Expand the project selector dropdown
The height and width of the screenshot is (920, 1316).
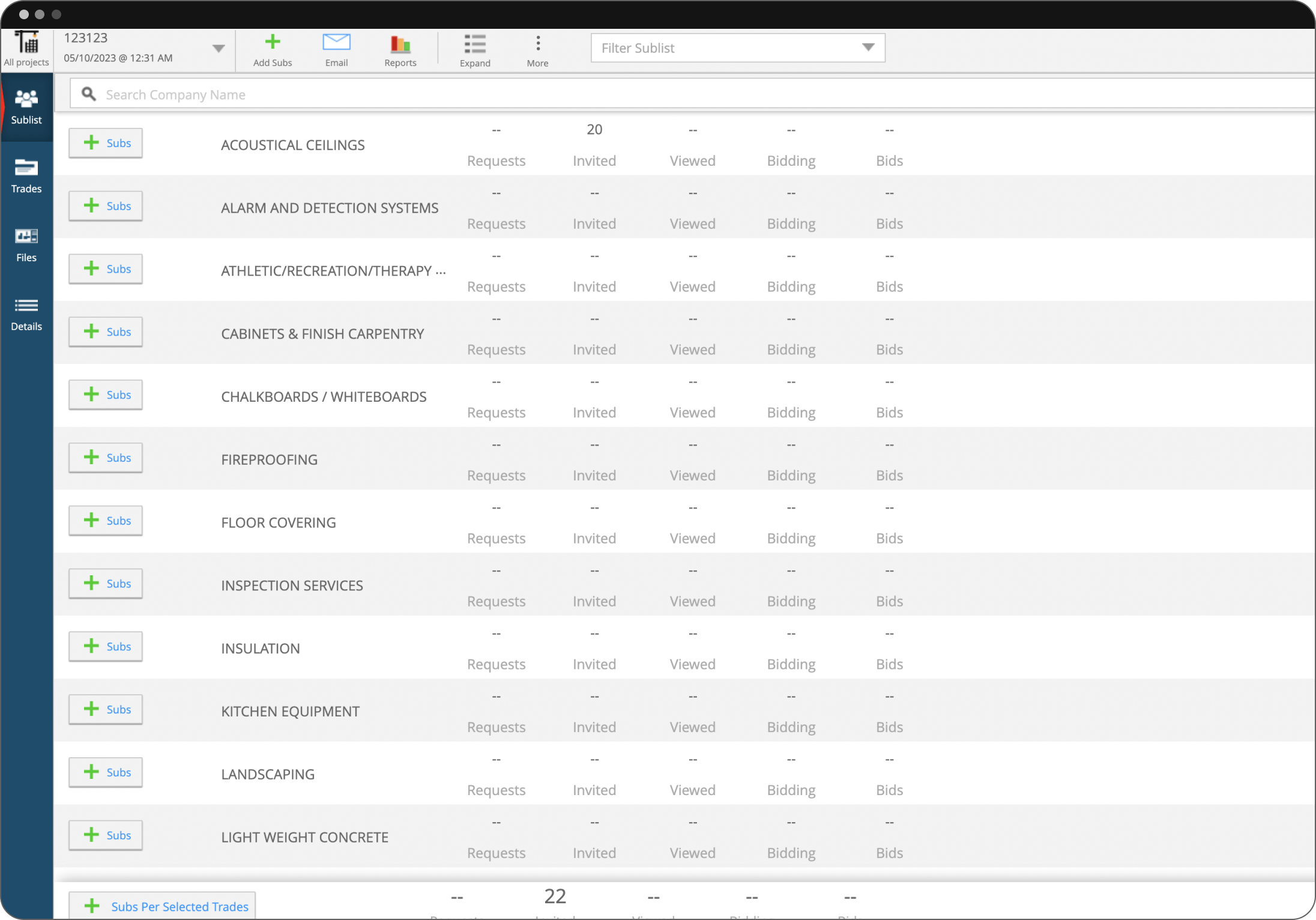[x=220, y=47]
